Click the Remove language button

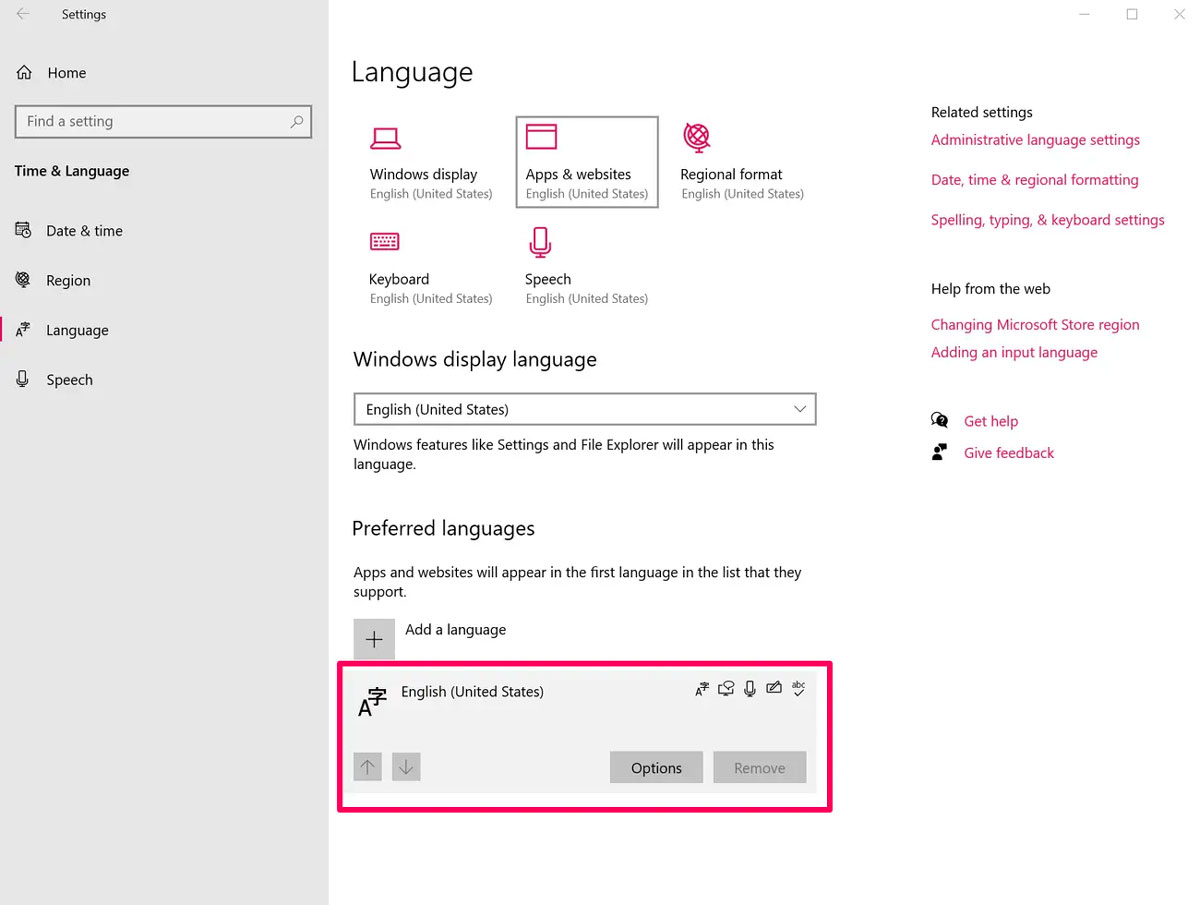(x=759, y=768)
